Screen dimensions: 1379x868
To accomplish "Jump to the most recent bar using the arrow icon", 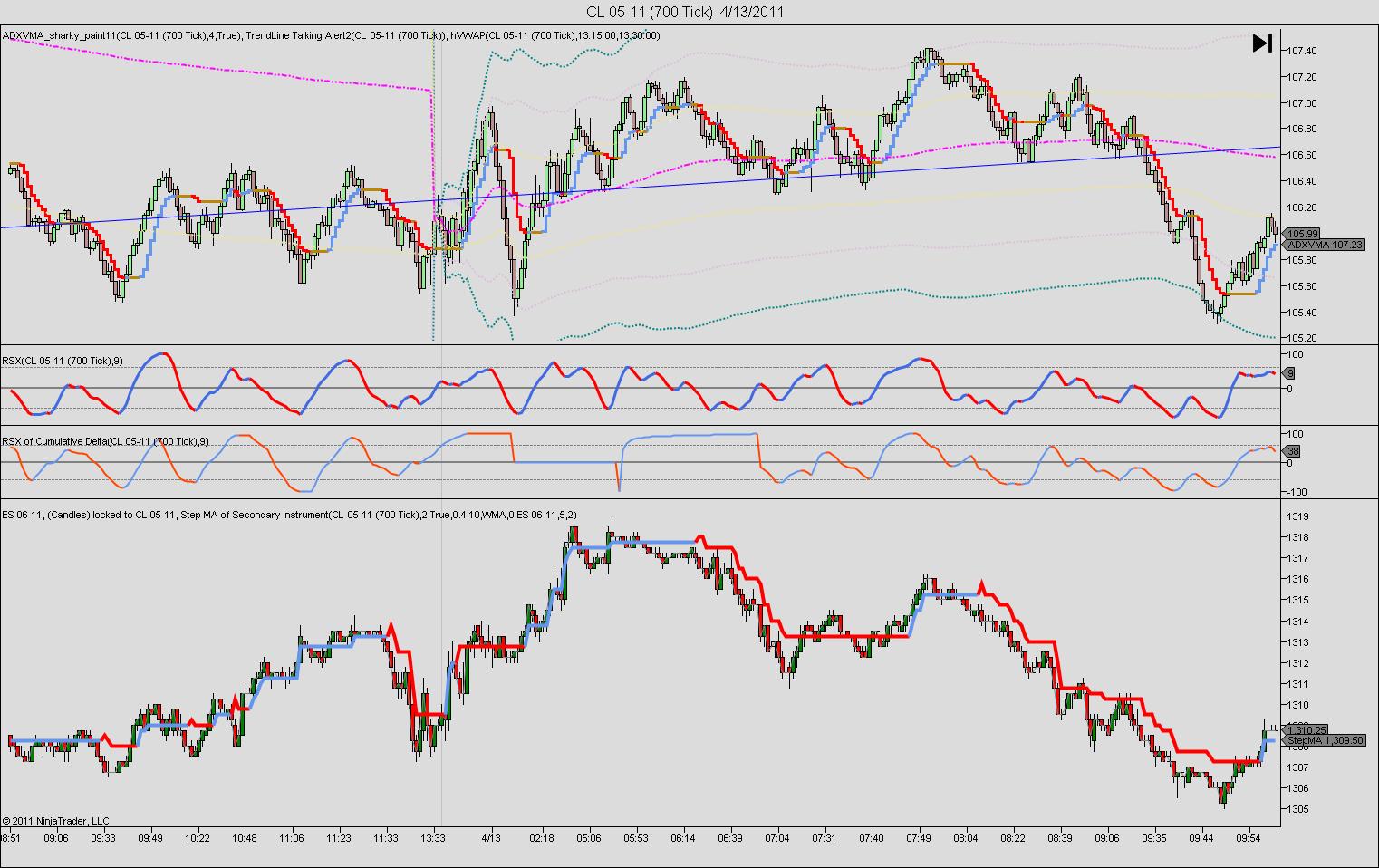I will 1262,43.
